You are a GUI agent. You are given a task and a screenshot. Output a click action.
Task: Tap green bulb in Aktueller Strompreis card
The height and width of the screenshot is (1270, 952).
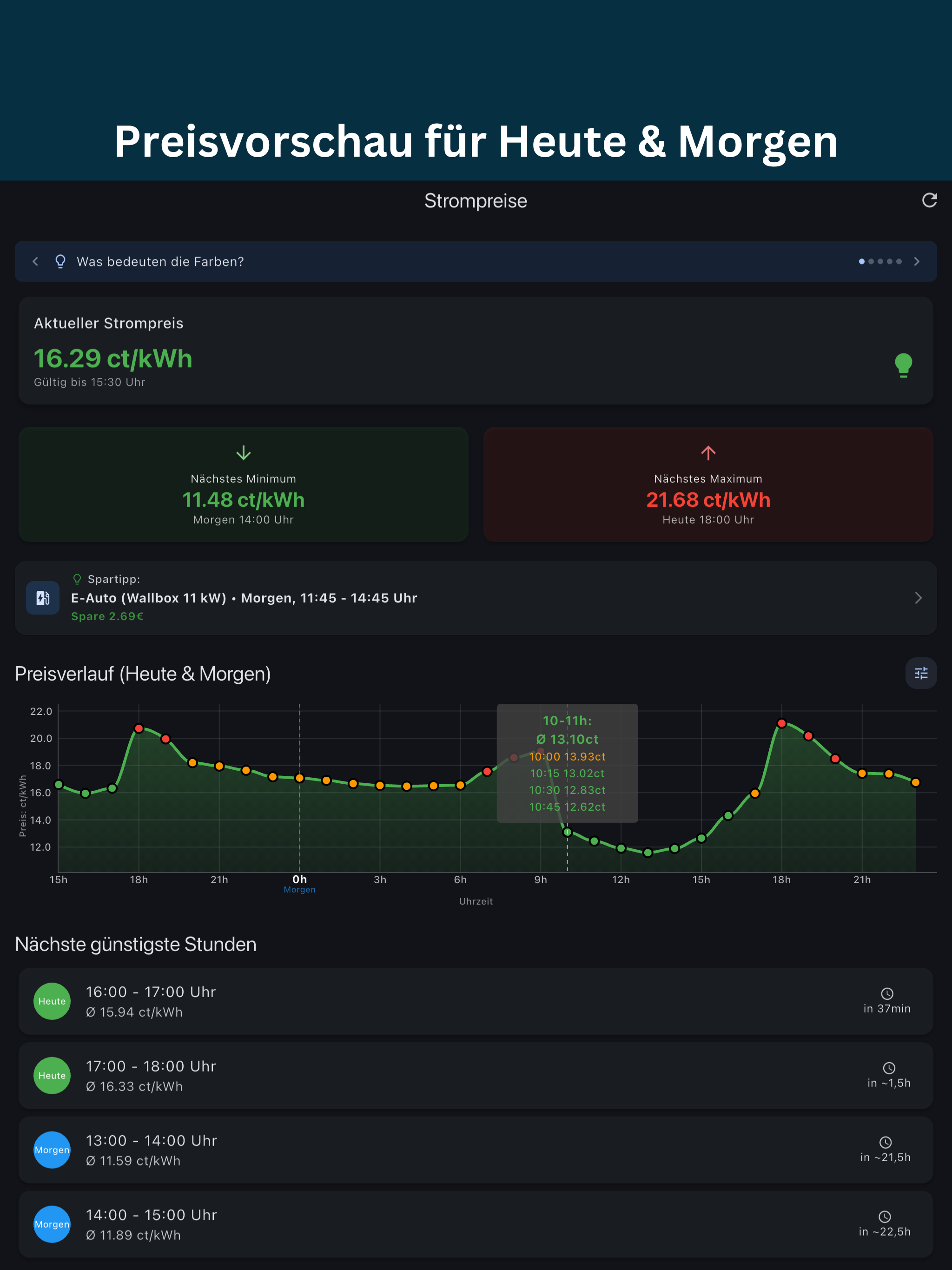(x=903, y=365)
